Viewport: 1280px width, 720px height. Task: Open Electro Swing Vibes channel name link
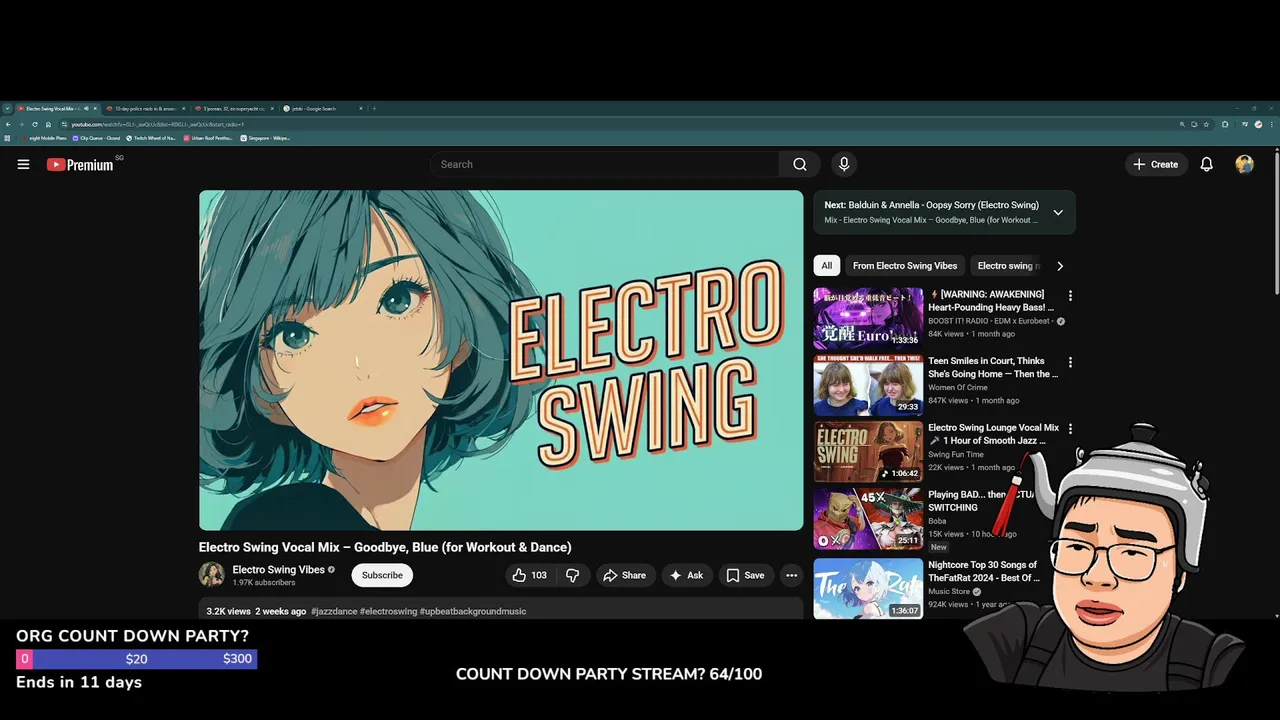tap(278, 570)
